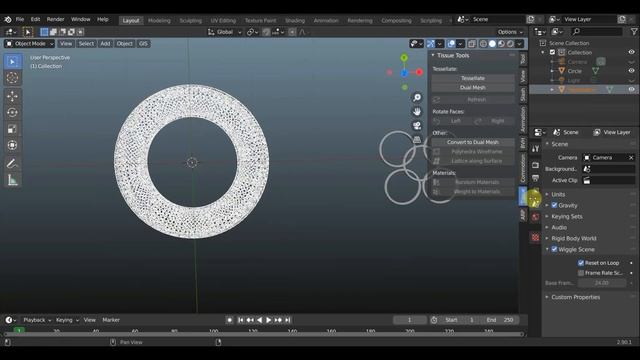Click the Start frame field
The image size is (640, 360).
(x=460, y=320)
